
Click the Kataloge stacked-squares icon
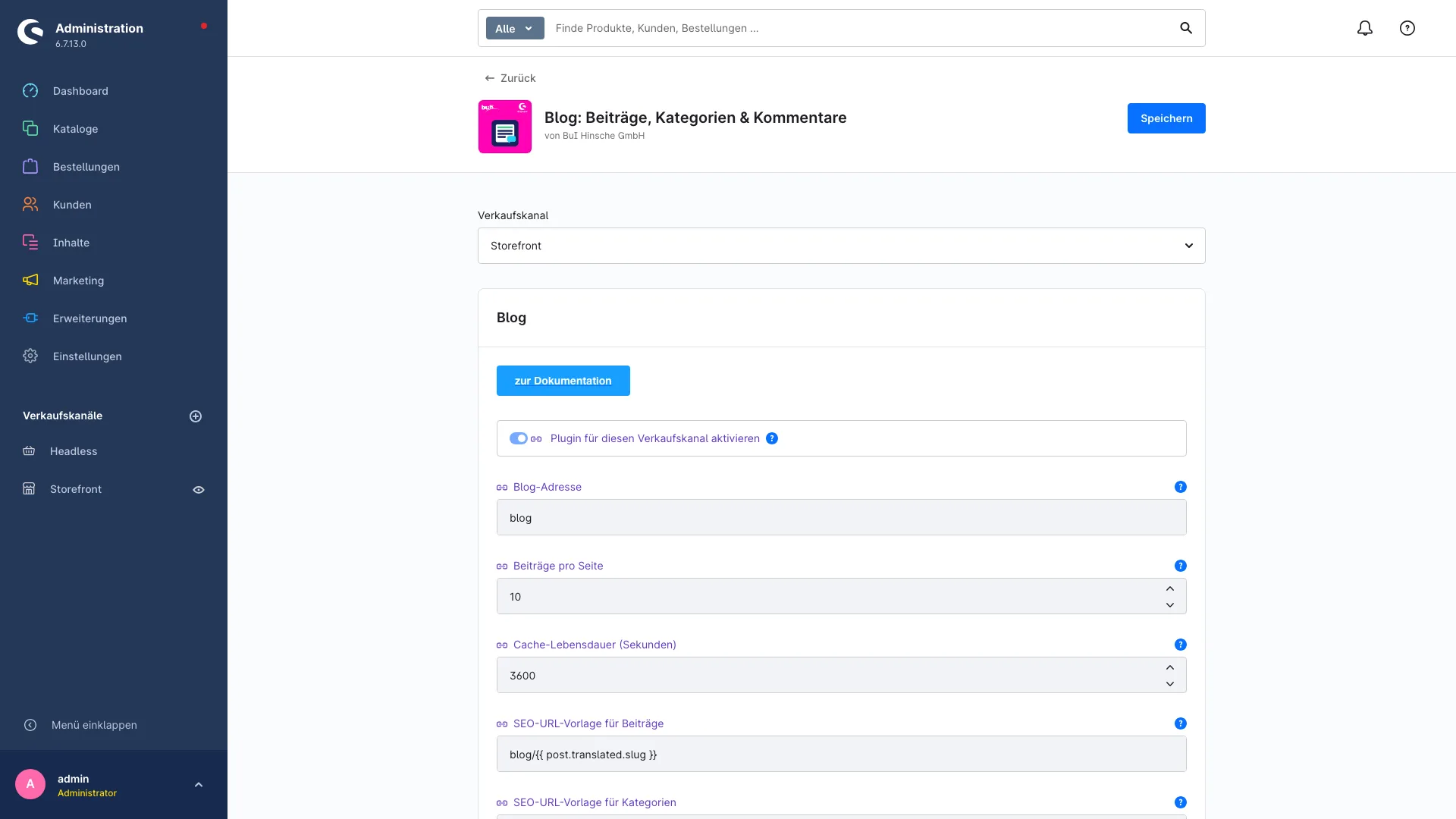pos(30,129)
